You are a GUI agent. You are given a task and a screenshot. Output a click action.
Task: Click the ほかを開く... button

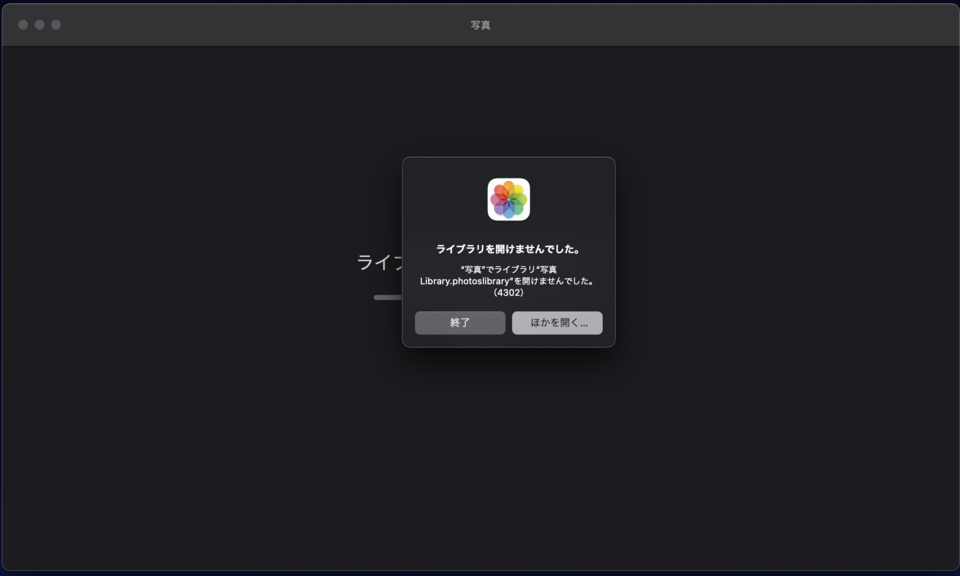(x=557, y=323)
